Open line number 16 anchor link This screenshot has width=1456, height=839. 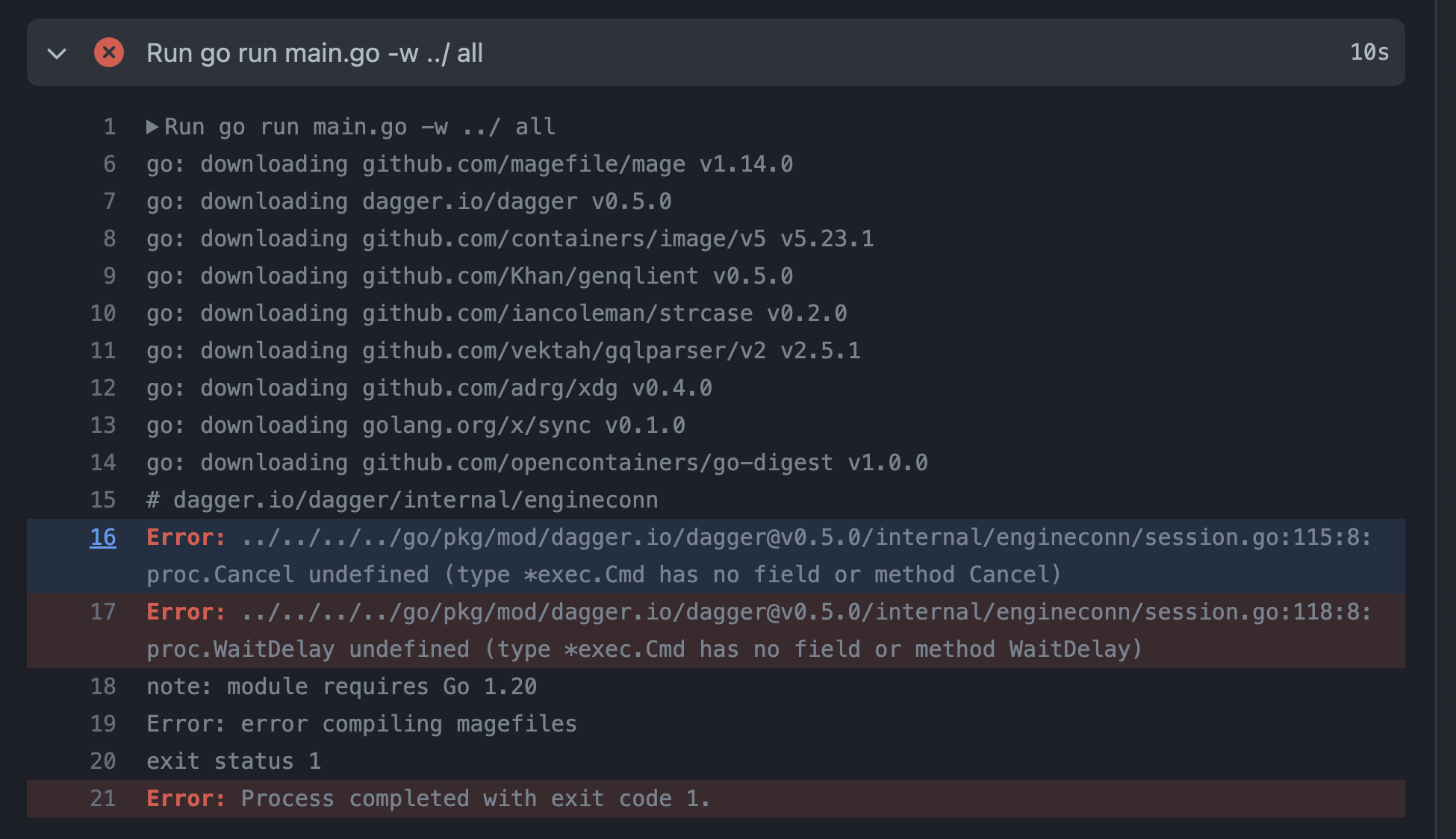102,537
